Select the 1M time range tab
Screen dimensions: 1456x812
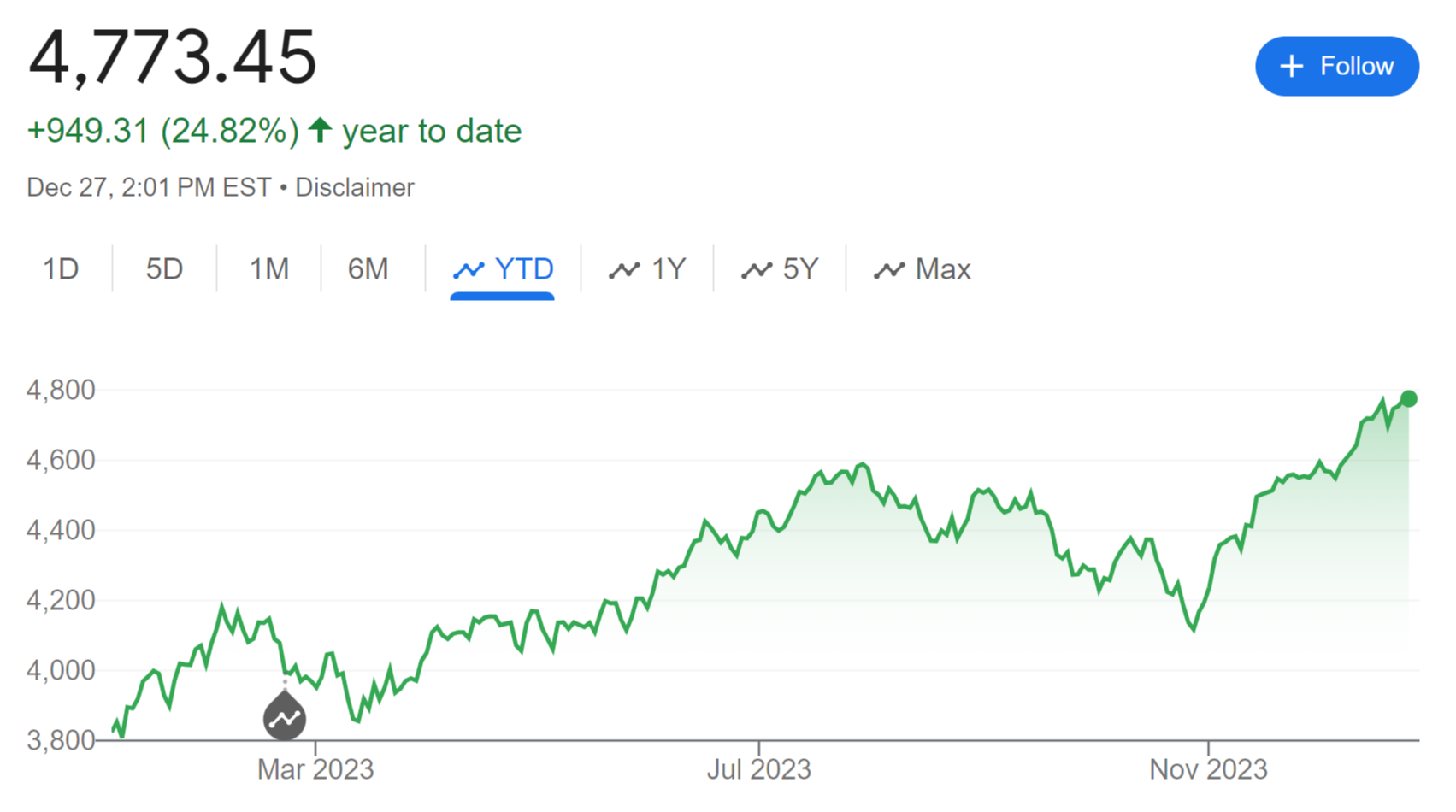268,269
